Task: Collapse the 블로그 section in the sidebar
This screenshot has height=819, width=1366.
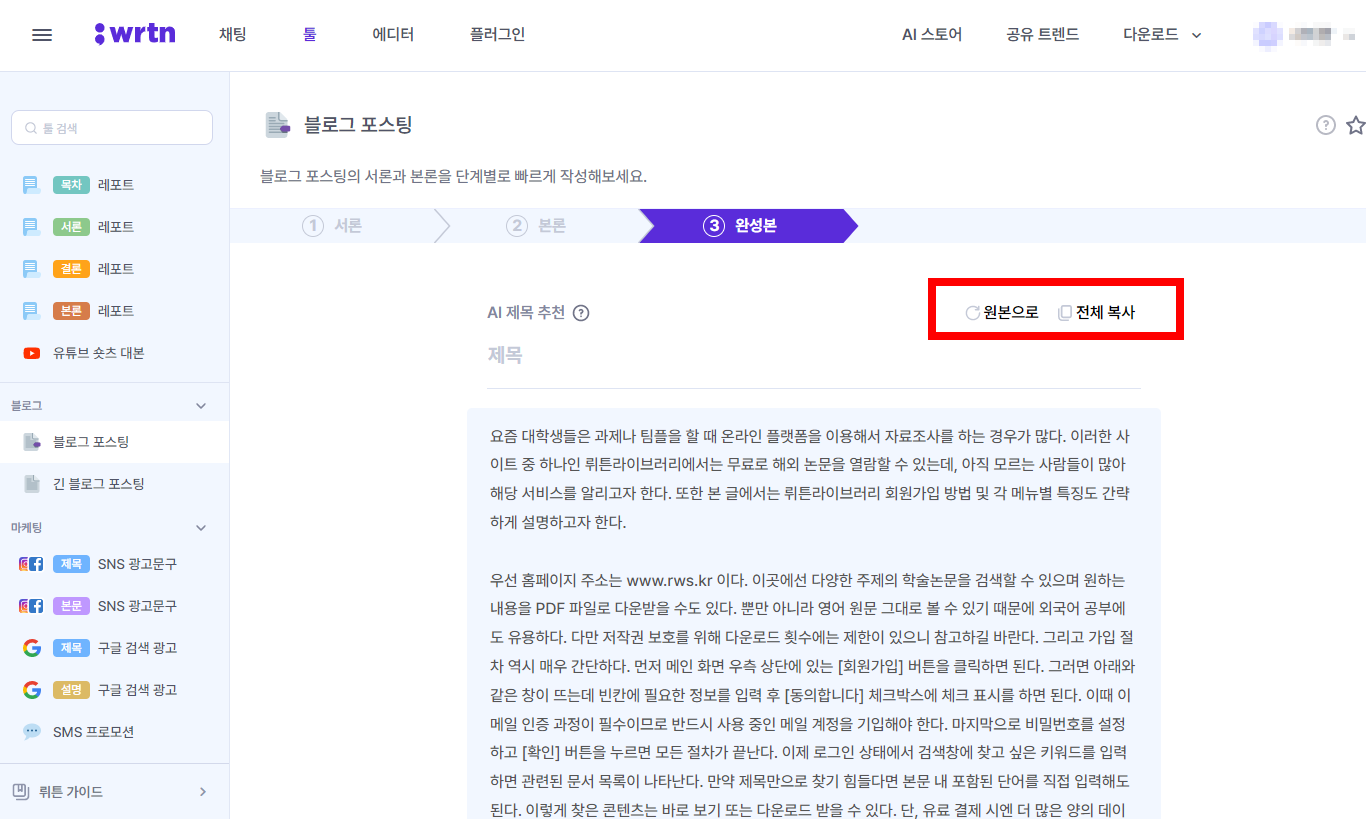Action: pos(199,404)
